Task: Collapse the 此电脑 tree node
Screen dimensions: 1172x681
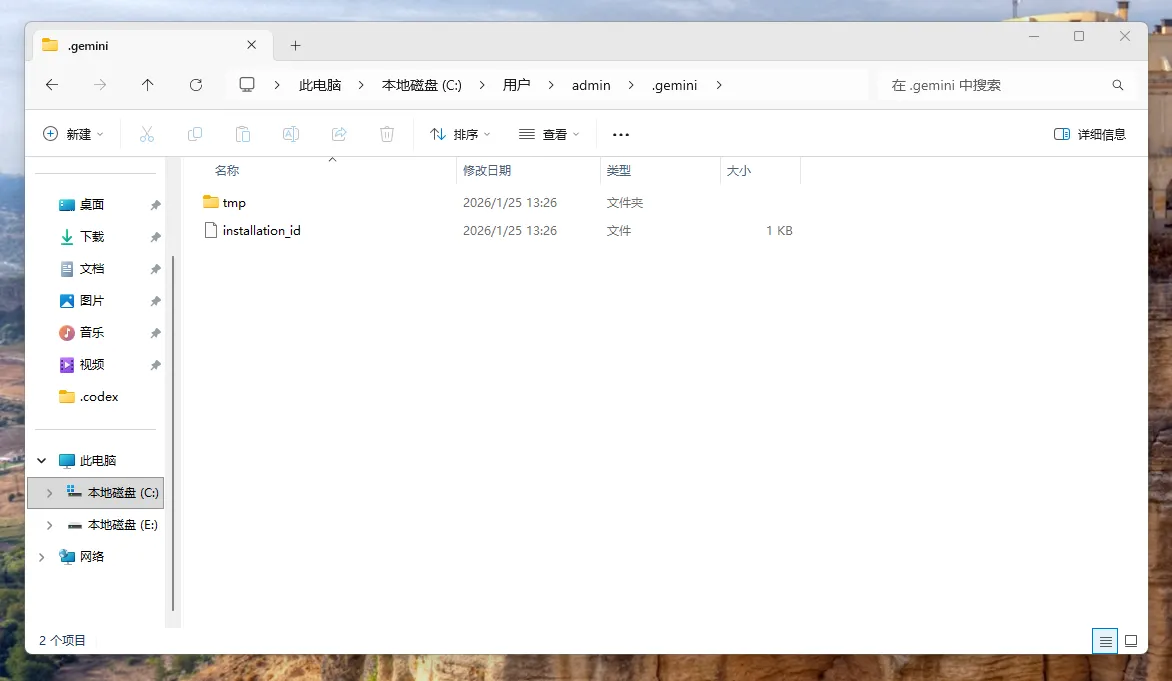Action: (41, 461)
